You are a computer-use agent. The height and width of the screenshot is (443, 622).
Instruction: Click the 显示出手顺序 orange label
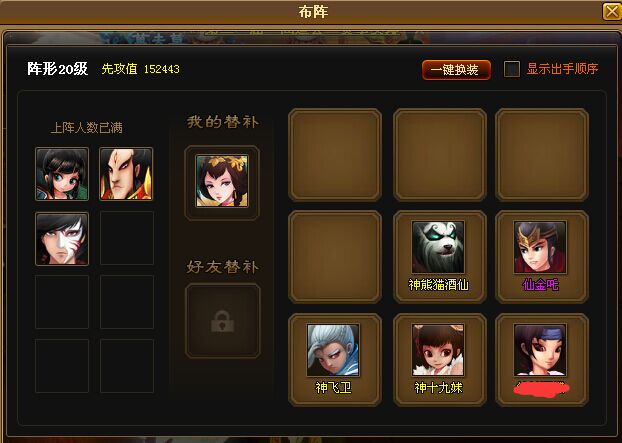point(562,69)
